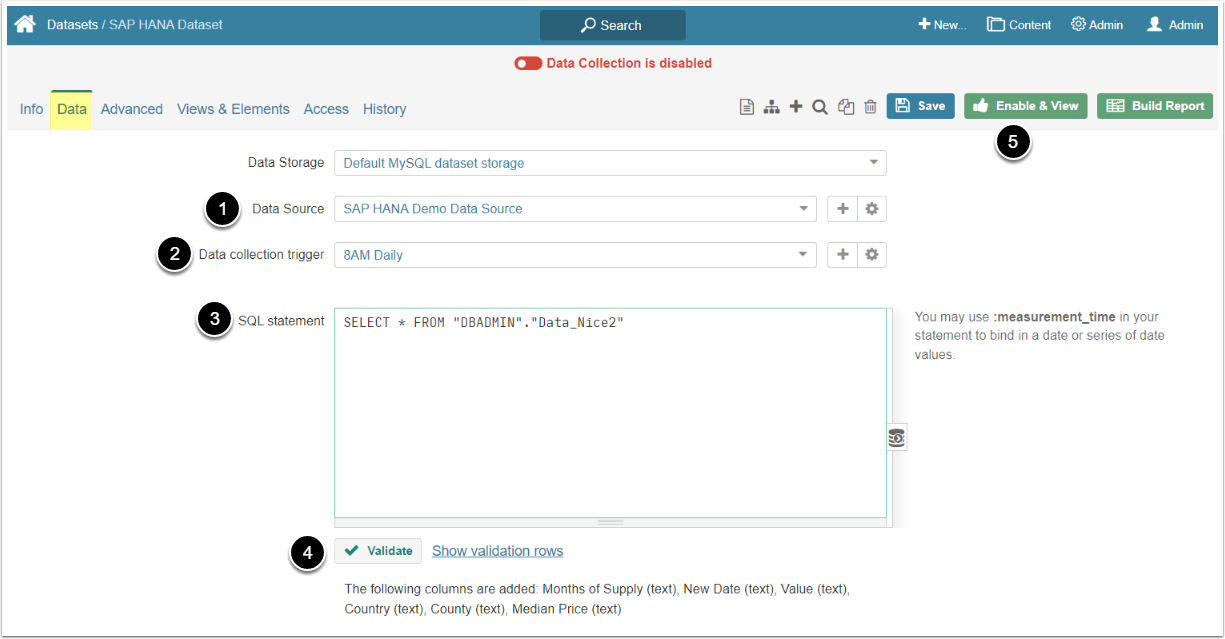Delete dataset with trash icon
Viewport: 1225px width, 639px height.
870,107
